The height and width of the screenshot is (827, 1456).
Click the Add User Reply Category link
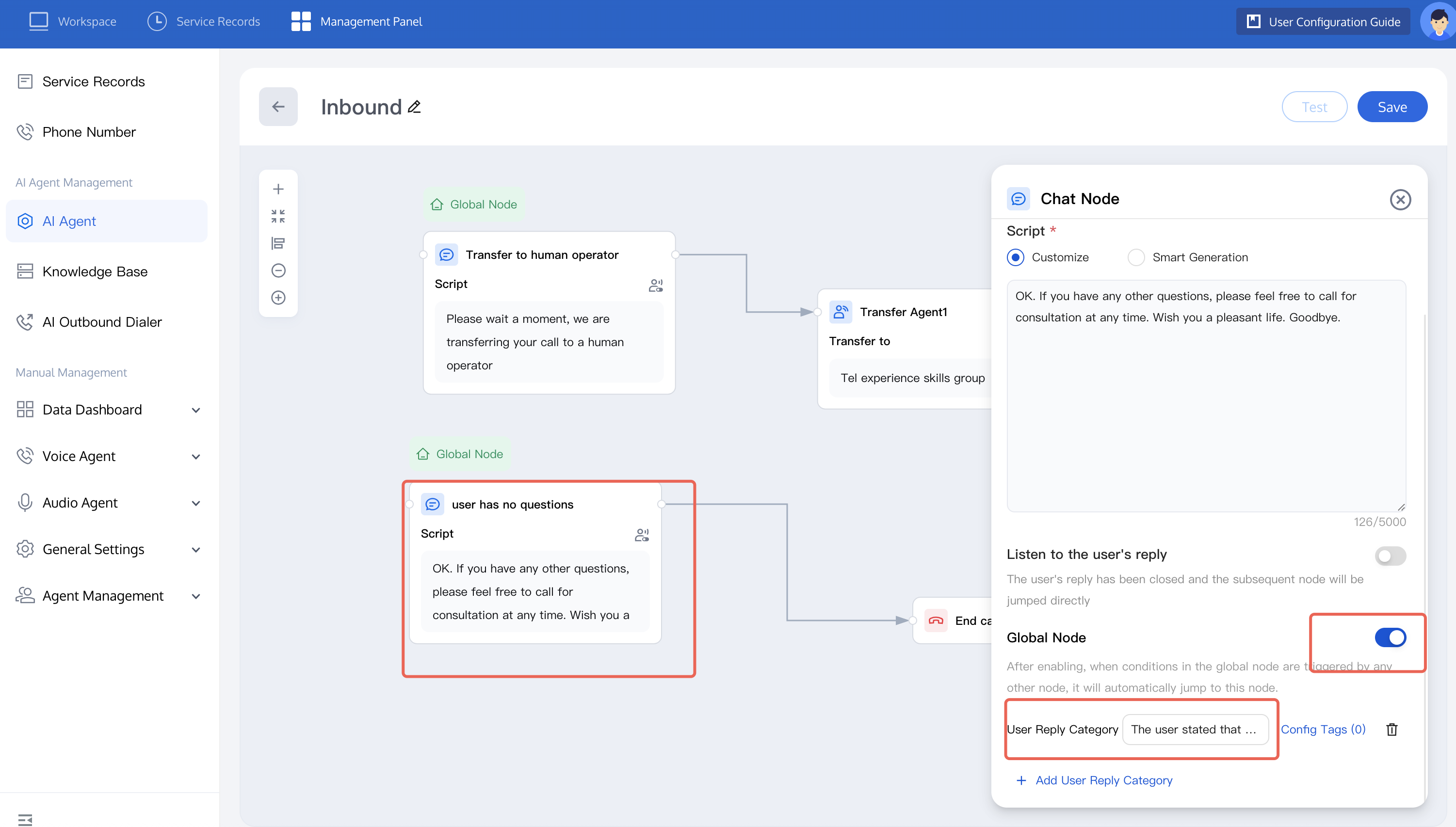pyautogui.click(x=1103, y=780)
